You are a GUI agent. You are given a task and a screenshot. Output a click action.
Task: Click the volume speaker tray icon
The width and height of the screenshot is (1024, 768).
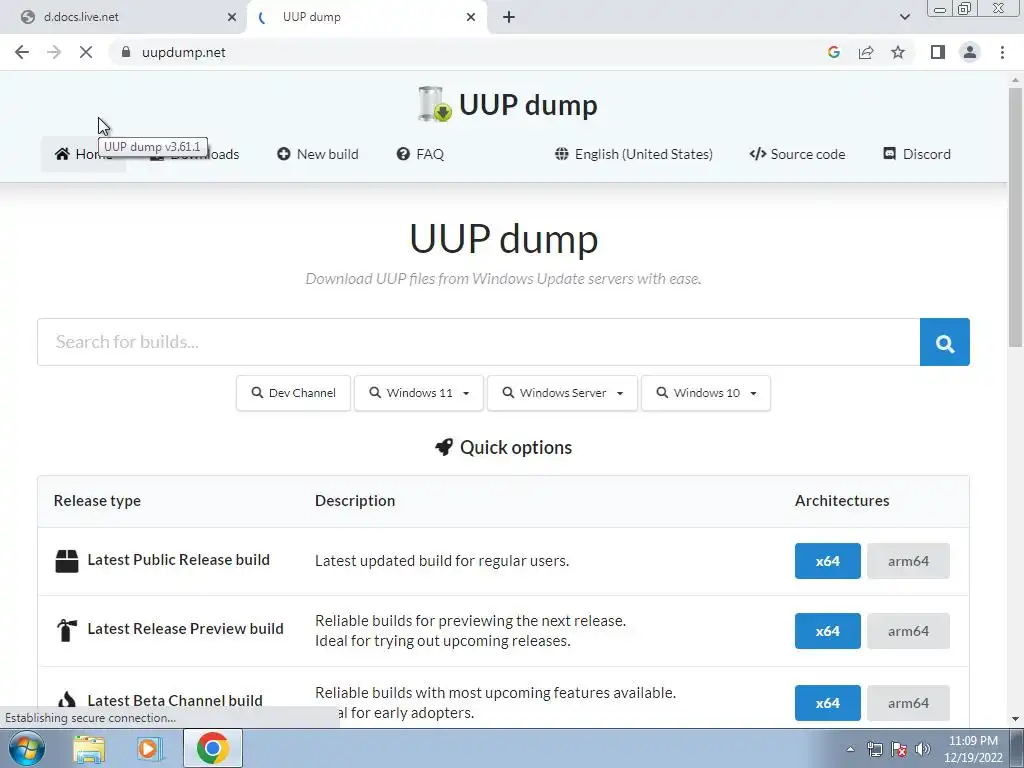pos(922,750)
